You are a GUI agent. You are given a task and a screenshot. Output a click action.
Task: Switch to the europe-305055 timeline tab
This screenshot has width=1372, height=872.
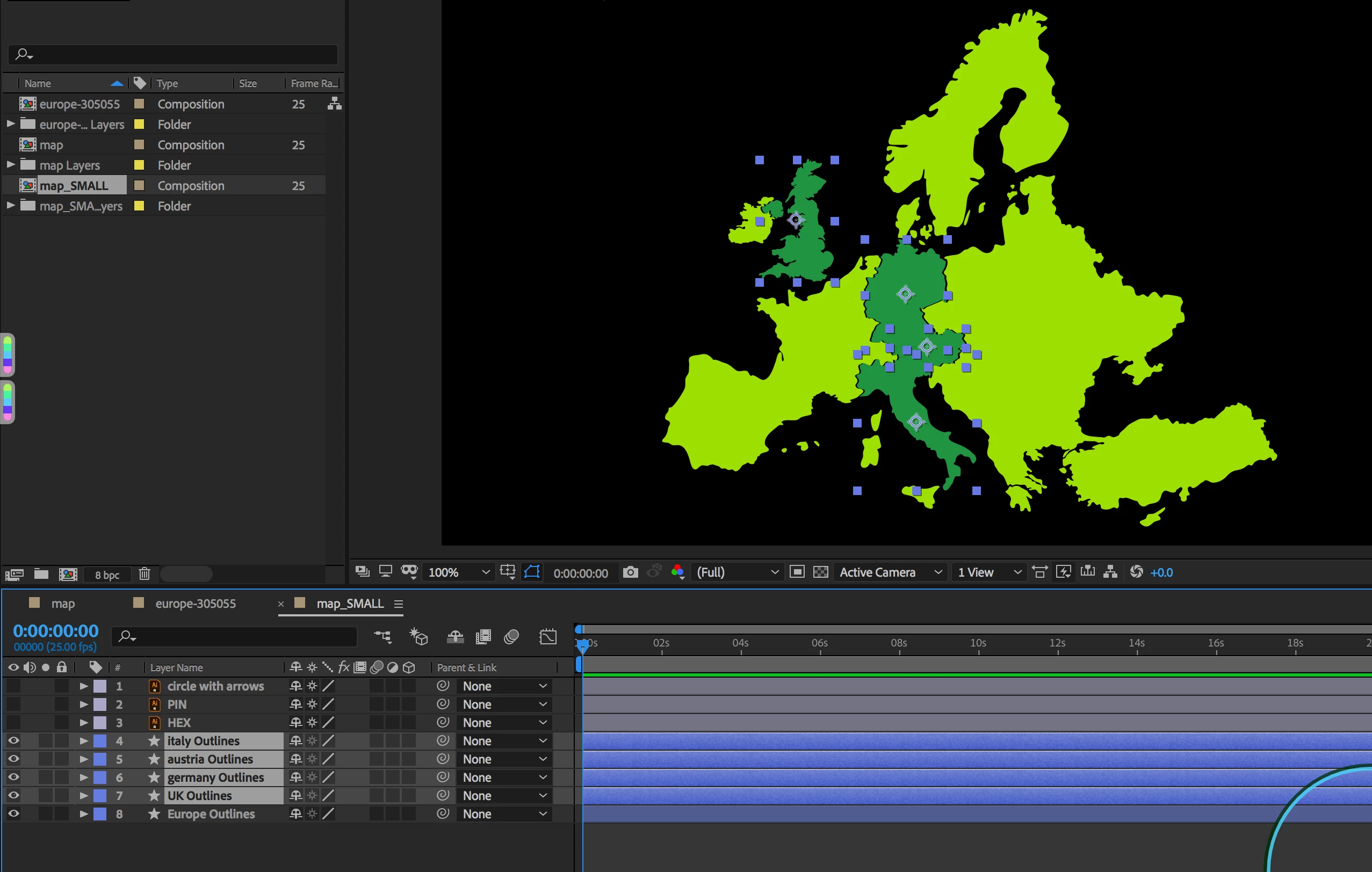click(196, 603)
